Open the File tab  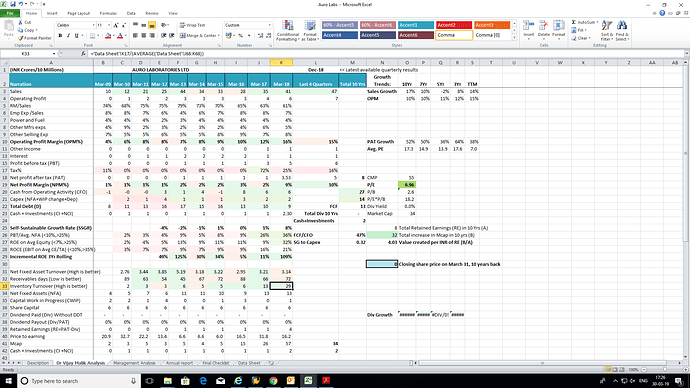click(x=10, y=13)
